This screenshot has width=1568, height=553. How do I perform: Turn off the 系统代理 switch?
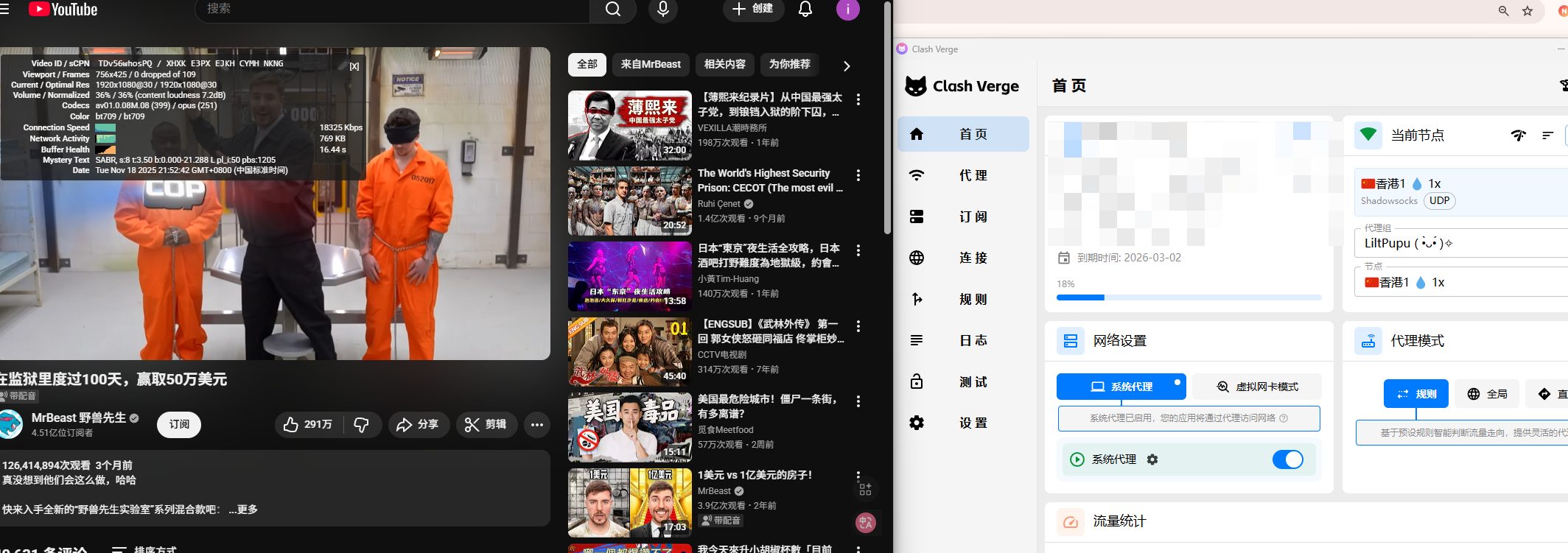tap(1287, 459)
